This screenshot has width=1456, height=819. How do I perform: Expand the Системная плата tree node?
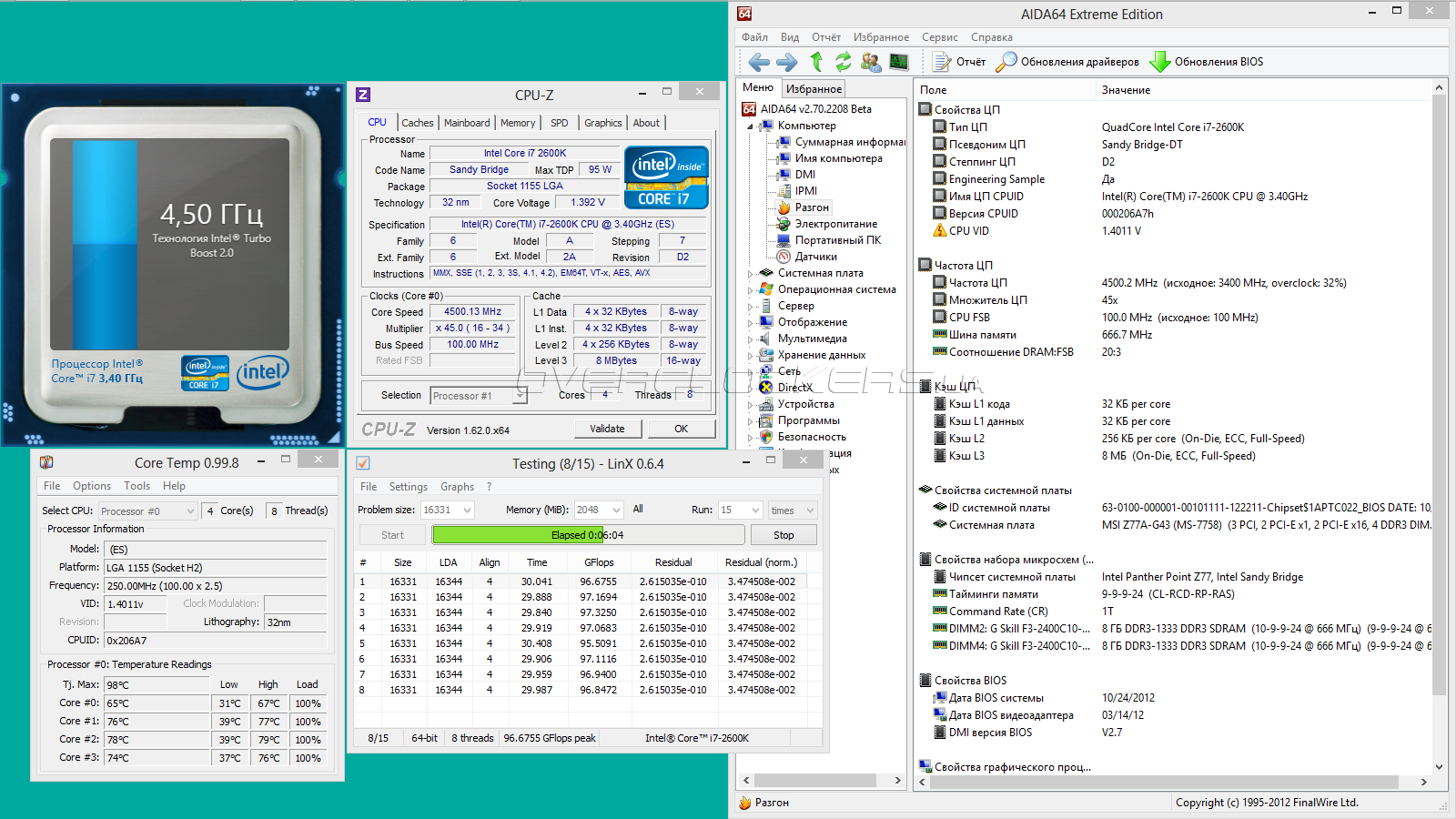coord(751,273)
